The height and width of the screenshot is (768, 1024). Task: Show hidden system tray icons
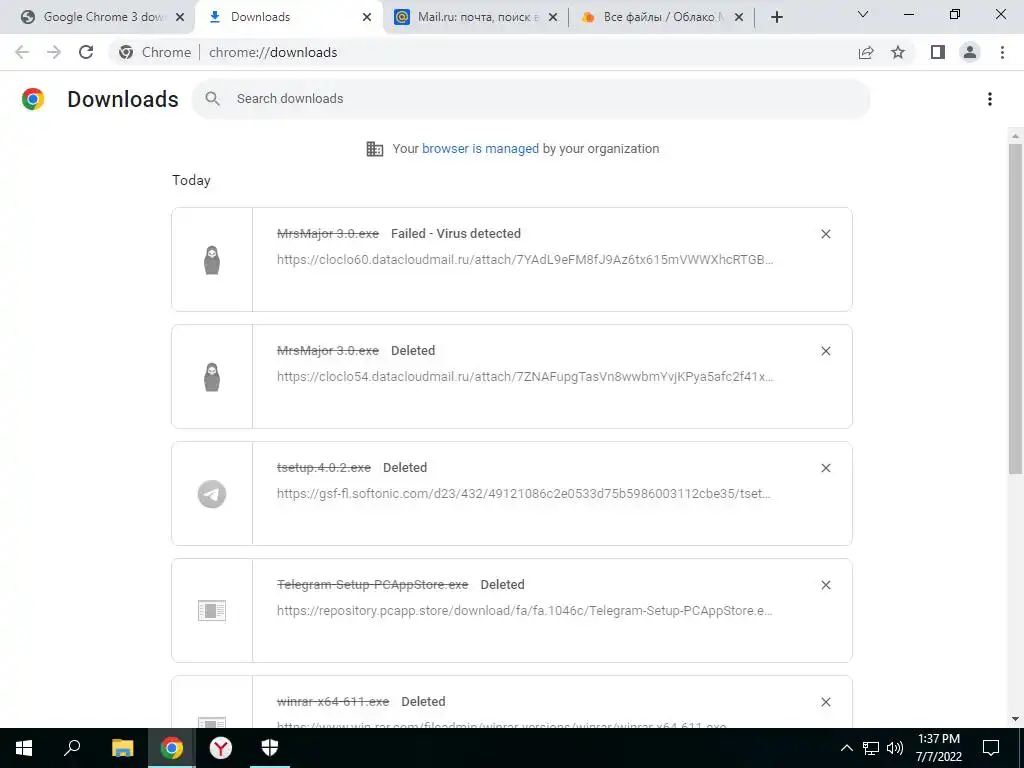pyautogui.click(x=846, y=748)
